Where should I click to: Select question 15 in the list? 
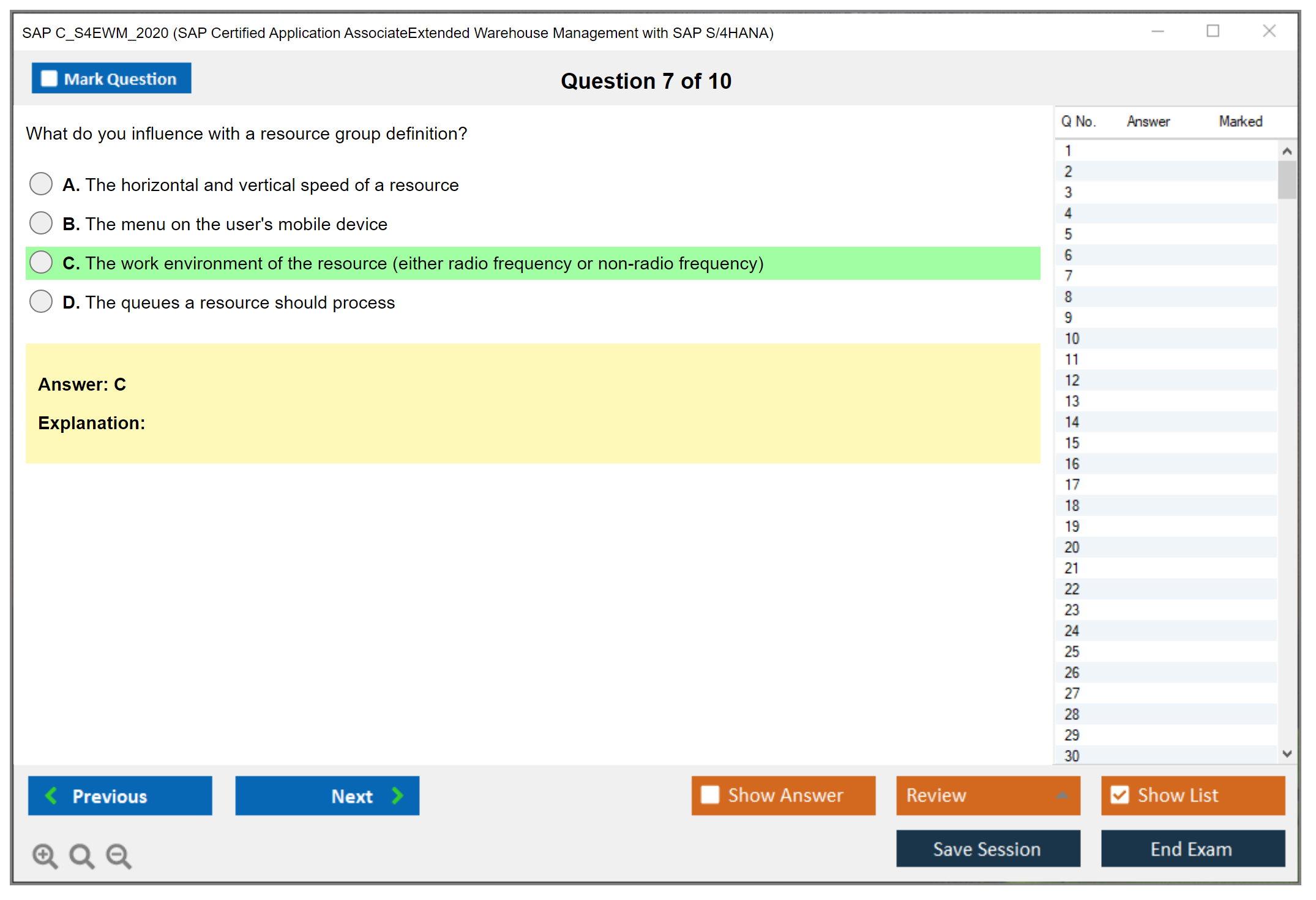coord(1072,443)
